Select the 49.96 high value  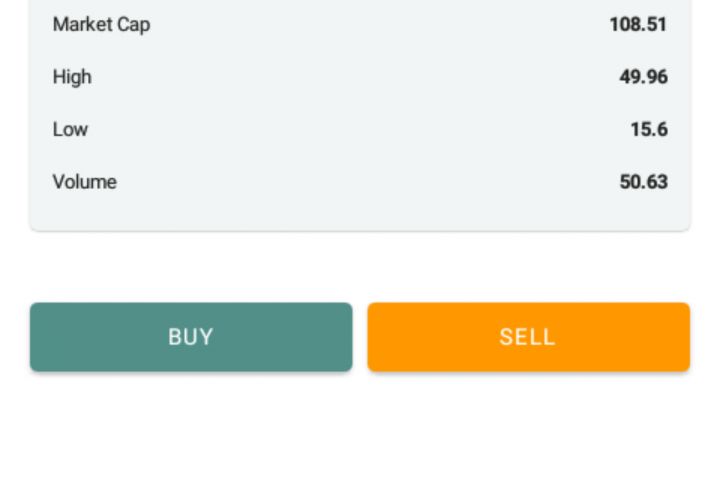(643, 77)
